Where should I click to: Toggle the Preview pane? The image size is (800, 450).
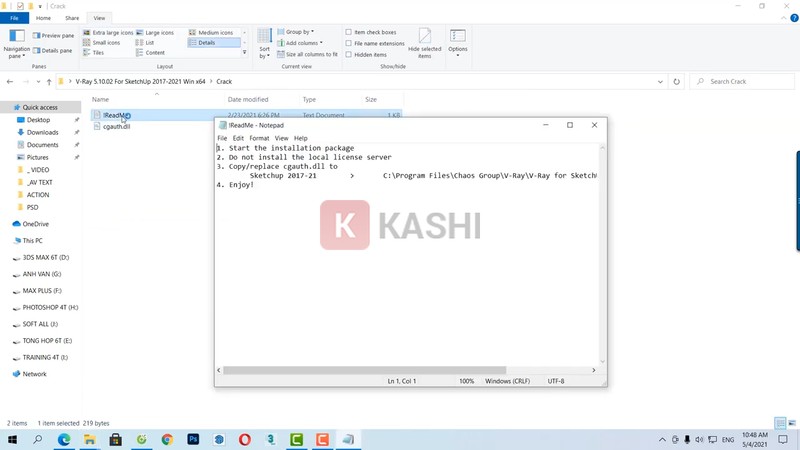tap(53, 36)
